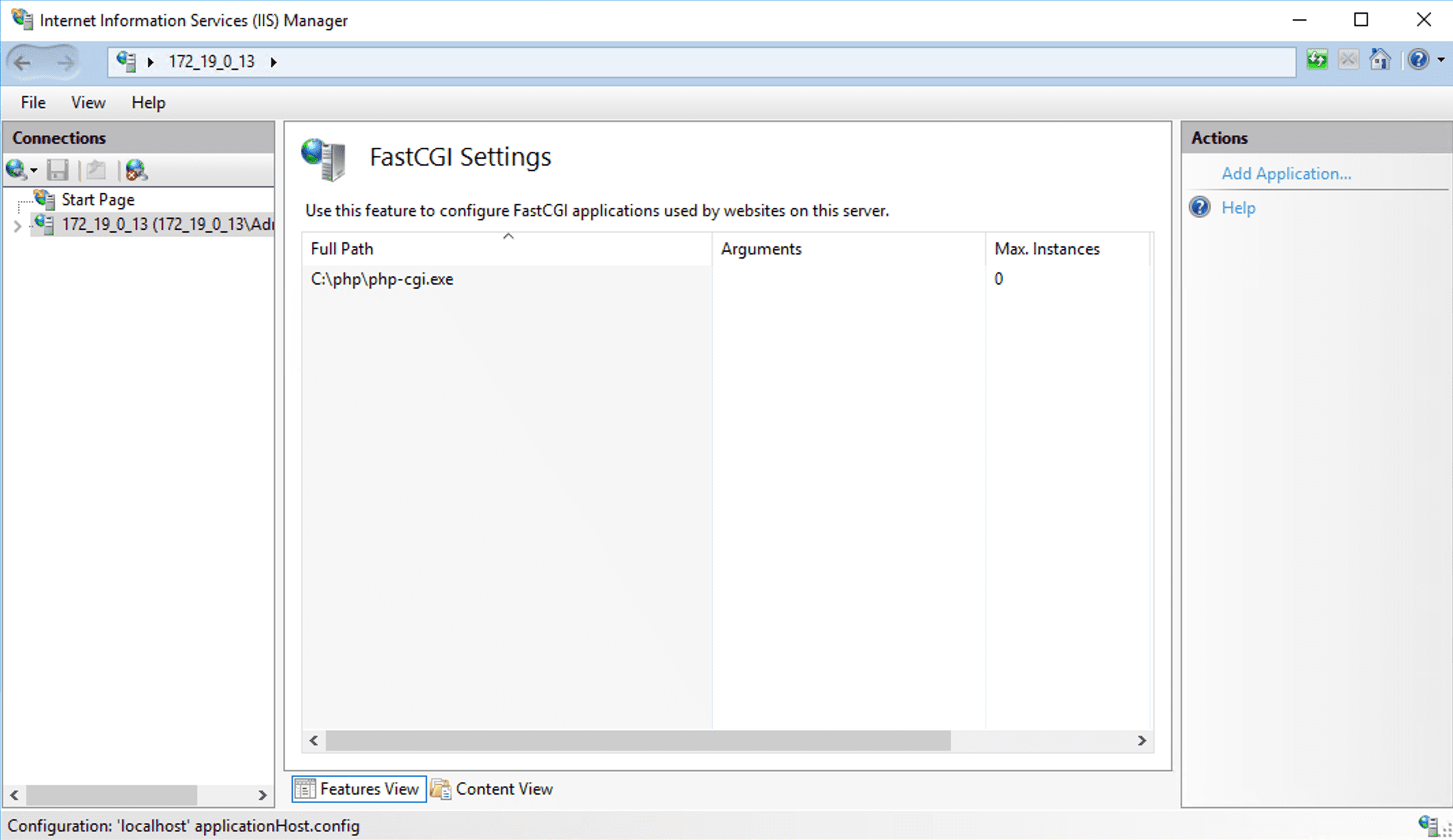Switch to the Features View tab
The image size is (1453, 840).
coord(359,789)
